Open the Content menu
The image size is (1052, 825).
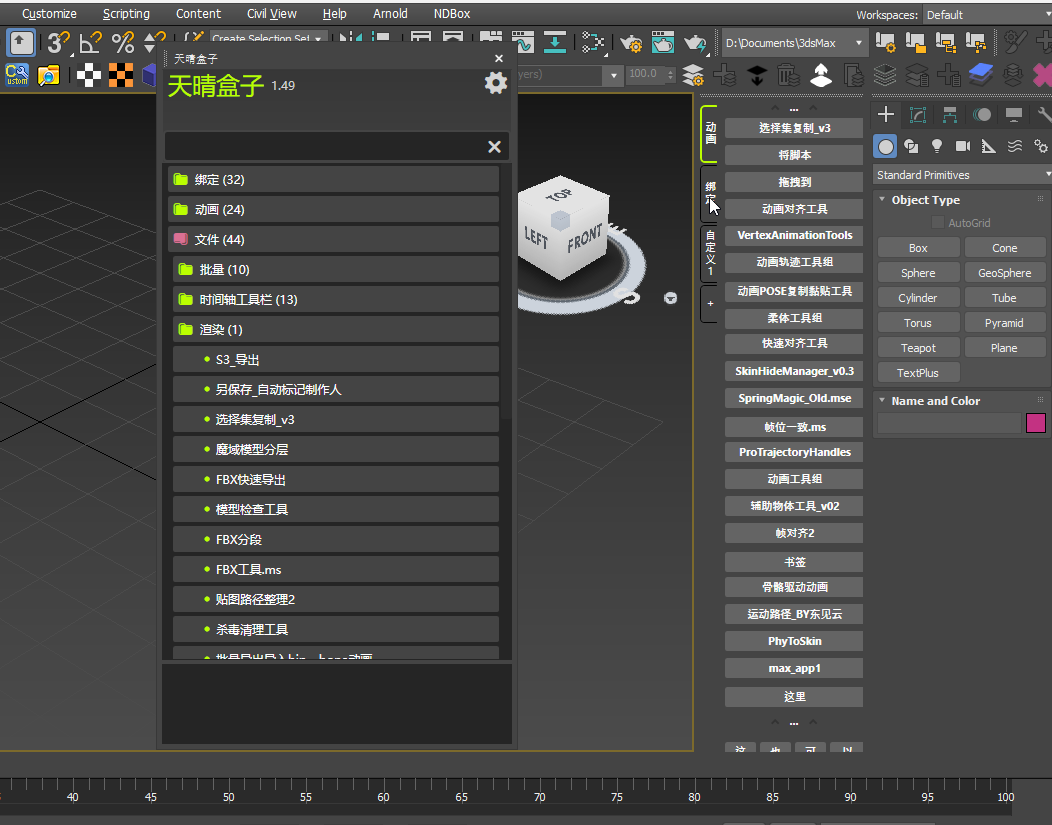tap(198, 13)
